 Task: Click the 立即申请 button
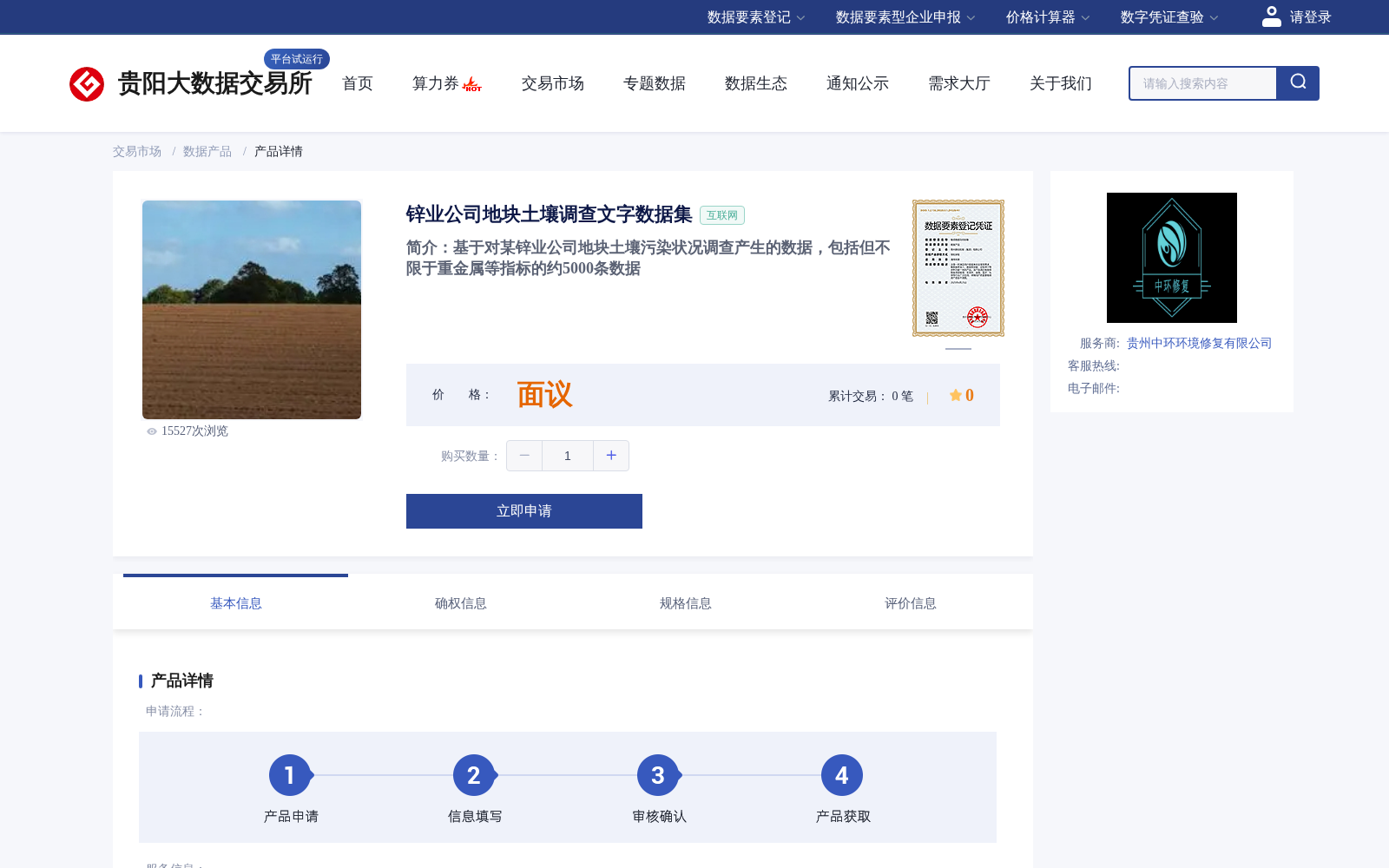(524, 511)
